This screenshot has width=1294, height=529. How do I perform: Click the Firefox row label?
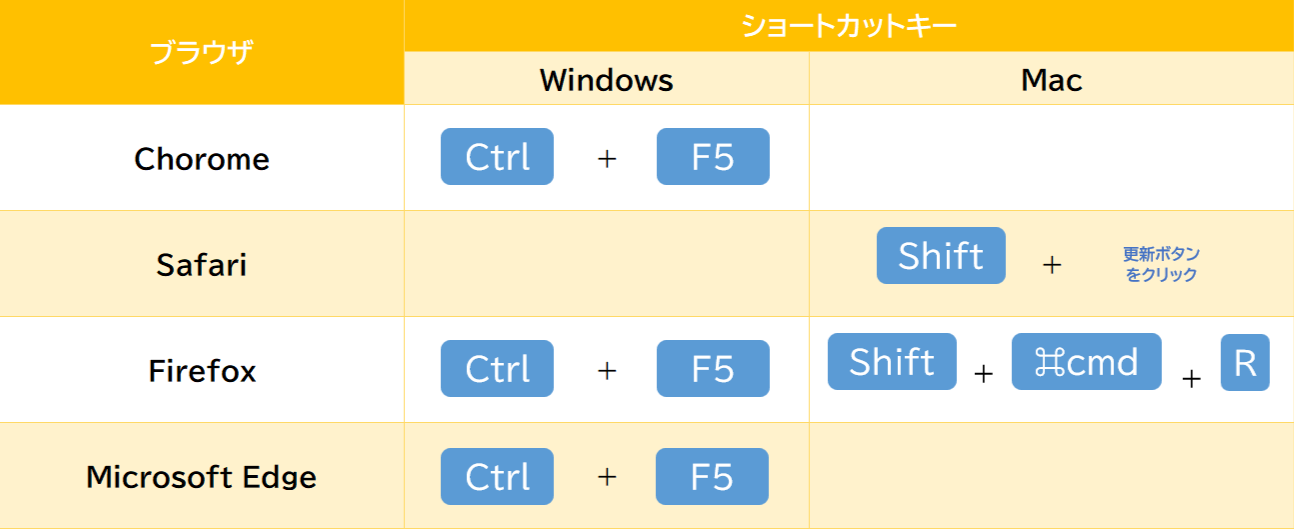click(202, 370)
